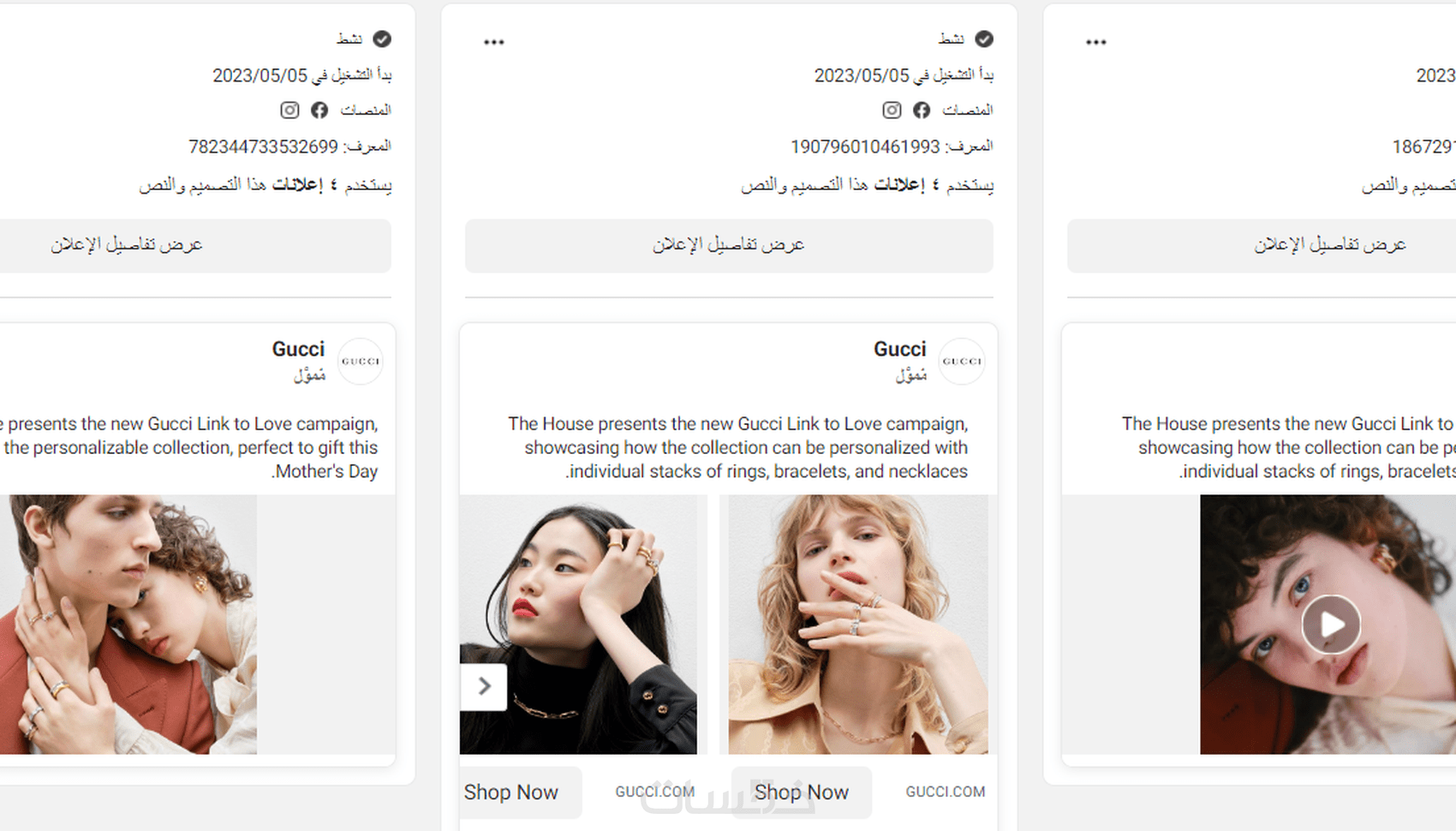Open couple embracing ad image in left card
The height and width of the screenshot is (831, 1456).
[x=128, y=625]
